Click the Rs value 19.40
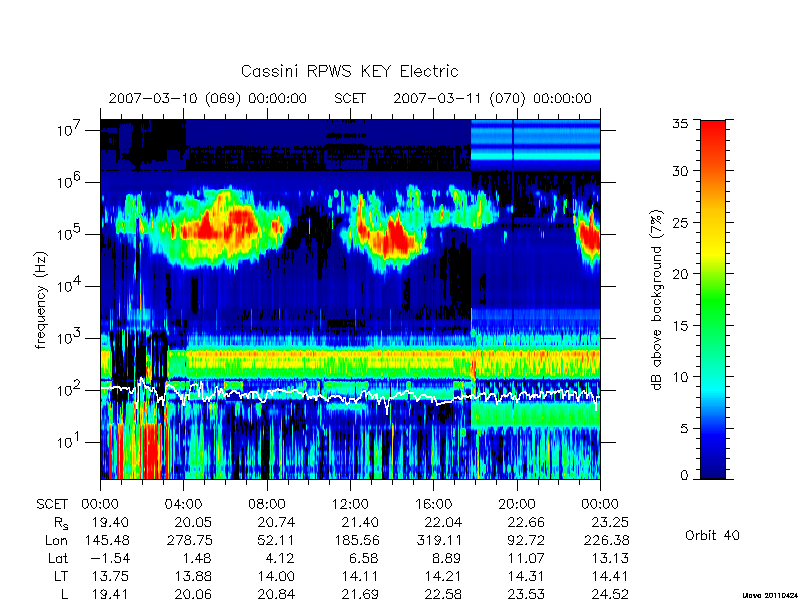Screen dimensions: 800x600 110,522
